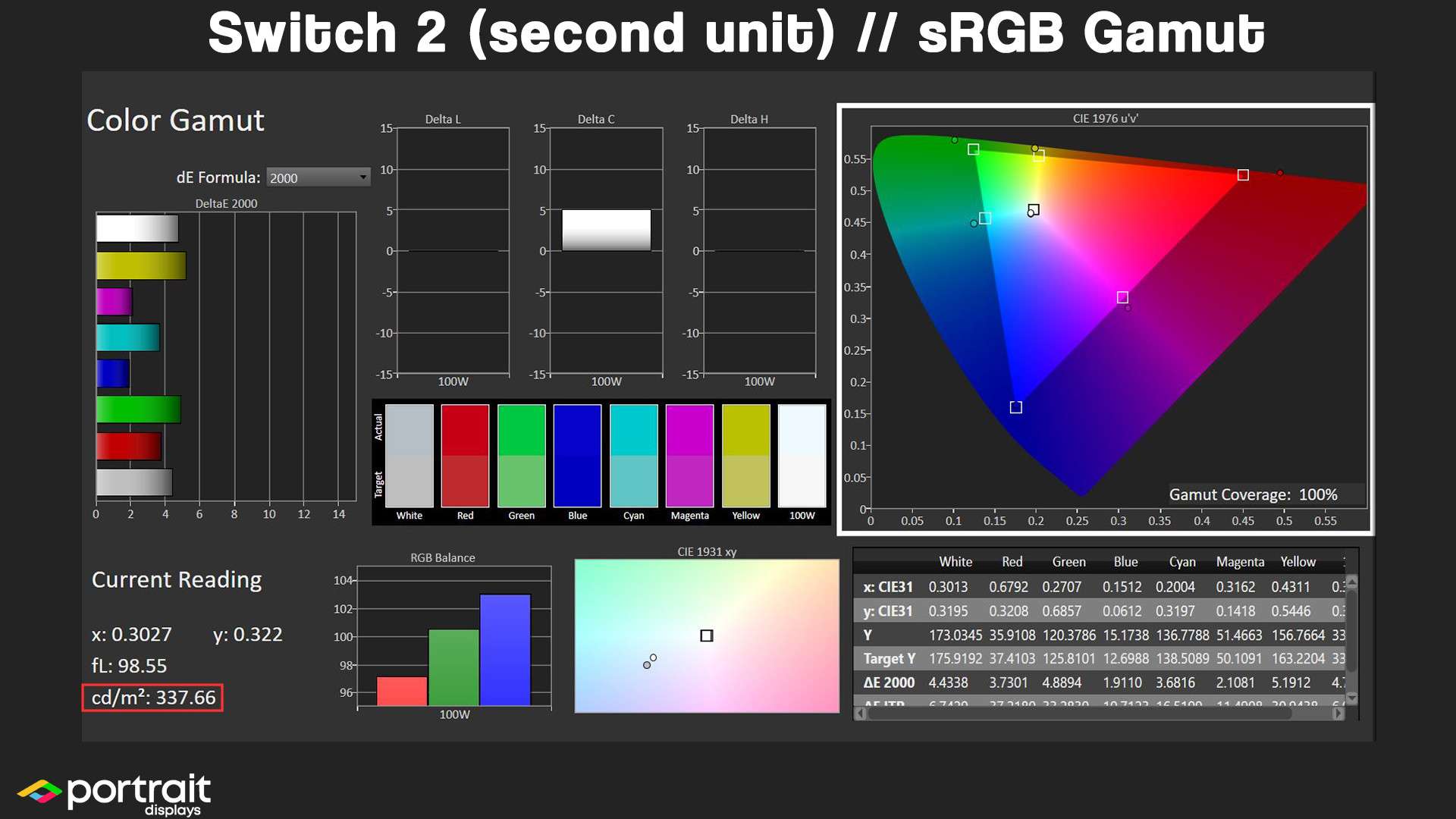Screen dimensions: 1456x819
Task: Click the 'Color Gamut' heading
Action: [x=175, y=121]
